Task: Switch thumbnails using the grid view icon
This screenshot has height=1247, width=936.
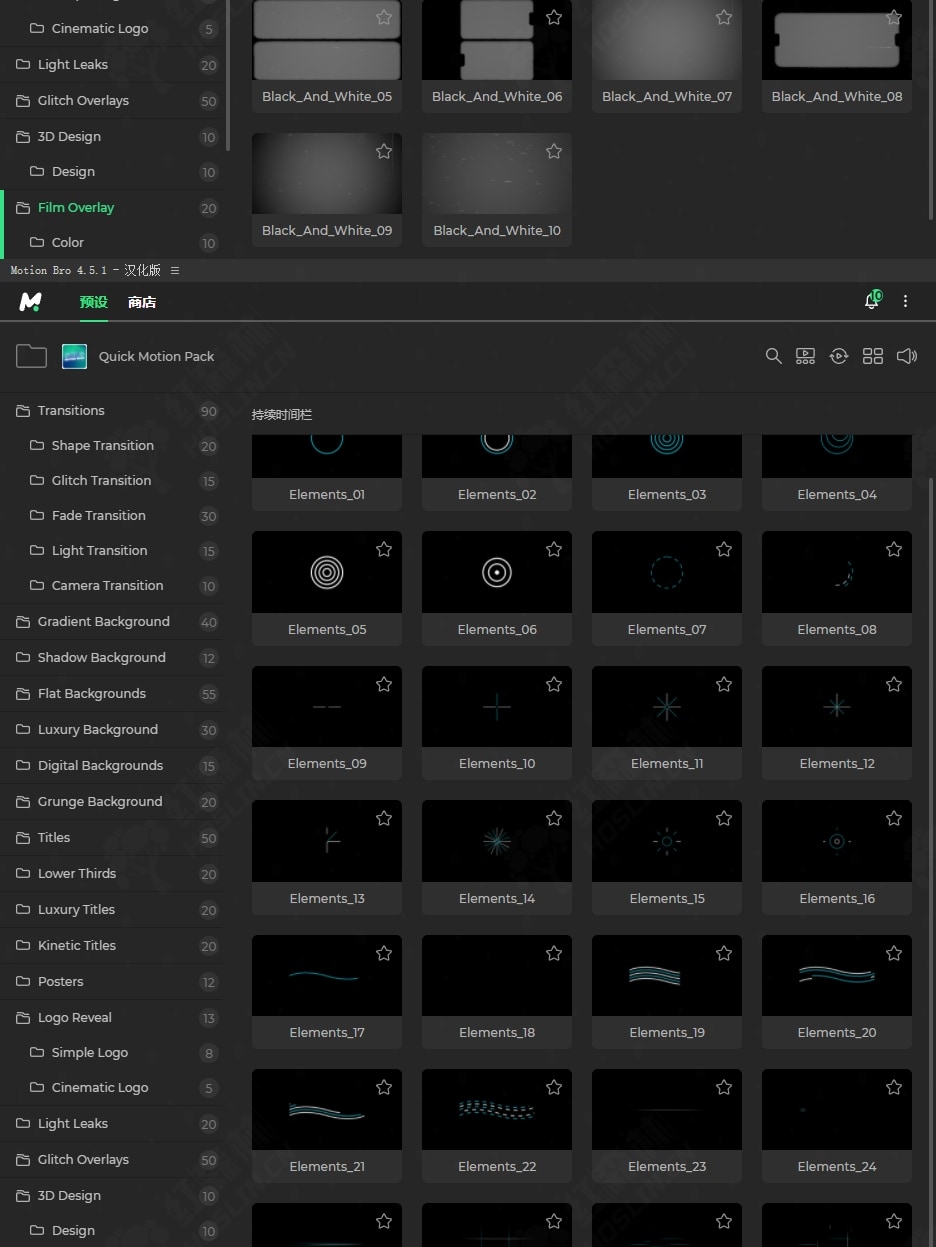Action: [873, 356]
